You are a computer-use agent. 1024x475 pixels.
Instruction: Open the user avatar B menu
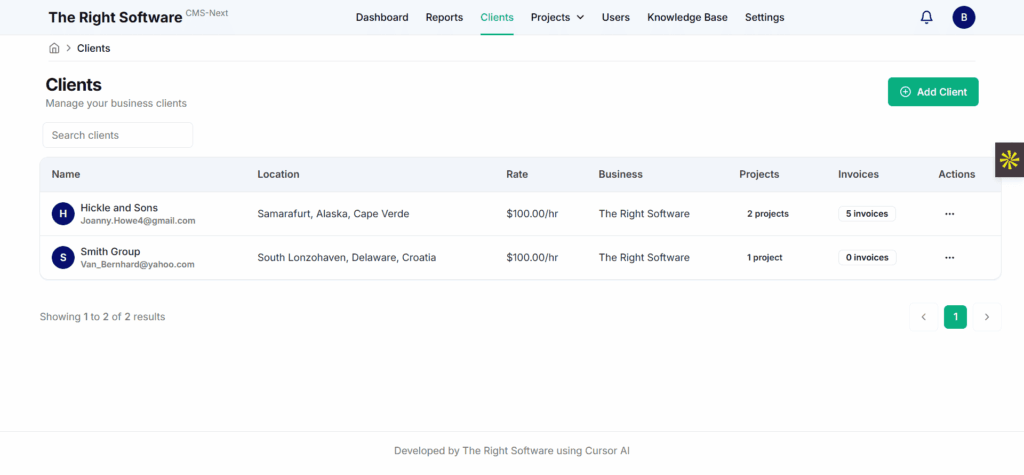[x=963, y=18]
